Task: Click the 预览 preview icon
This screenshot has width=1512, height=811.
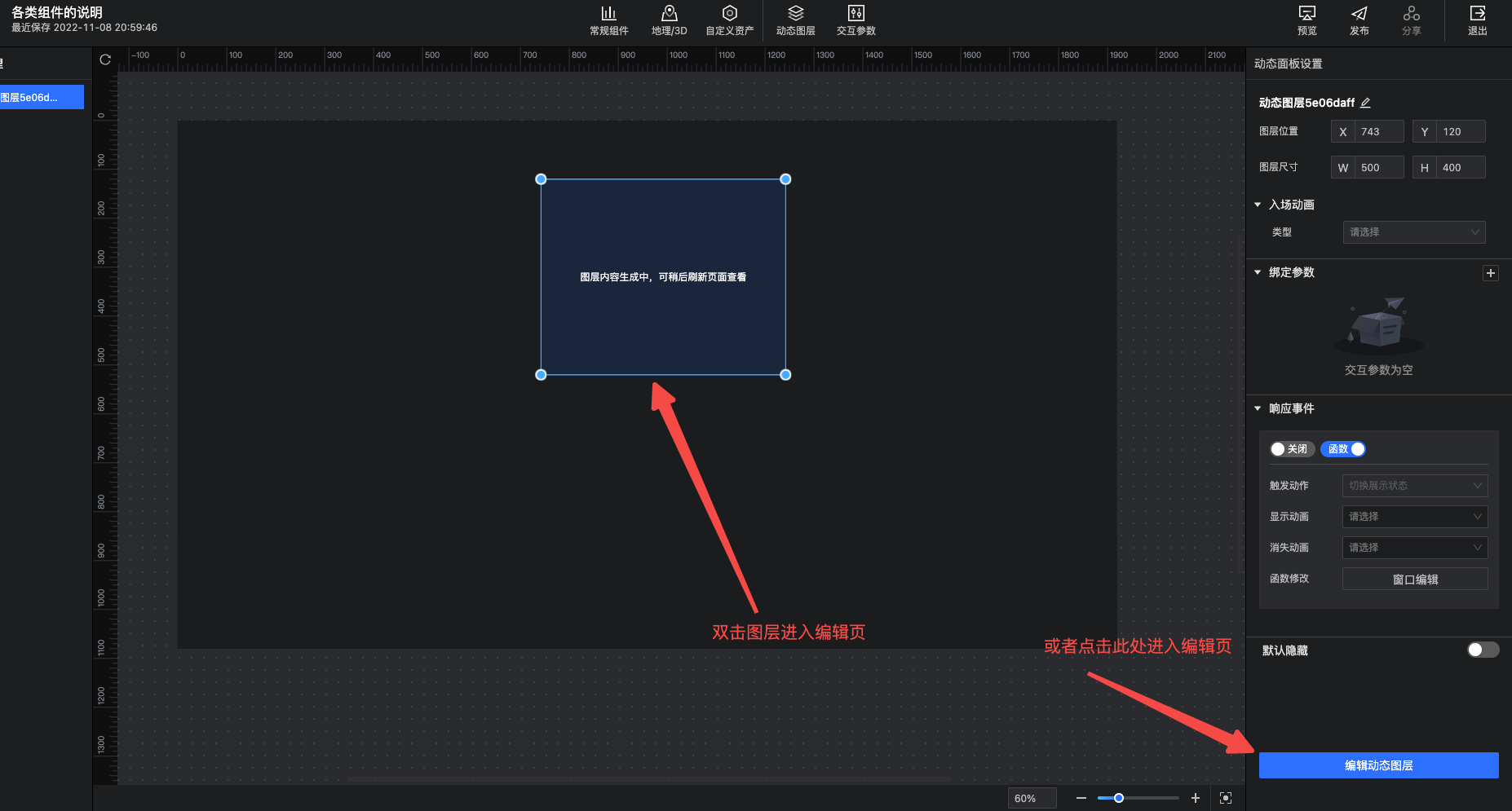Action: [1306, 14]
